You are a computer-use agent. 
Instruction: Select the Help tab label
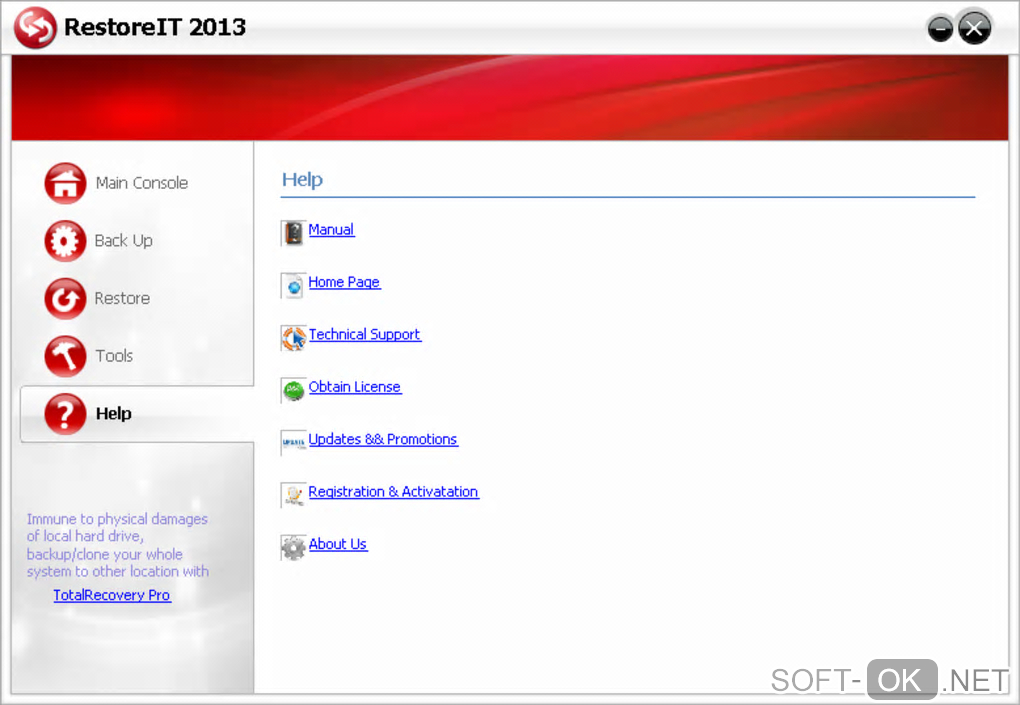point(114,414)
